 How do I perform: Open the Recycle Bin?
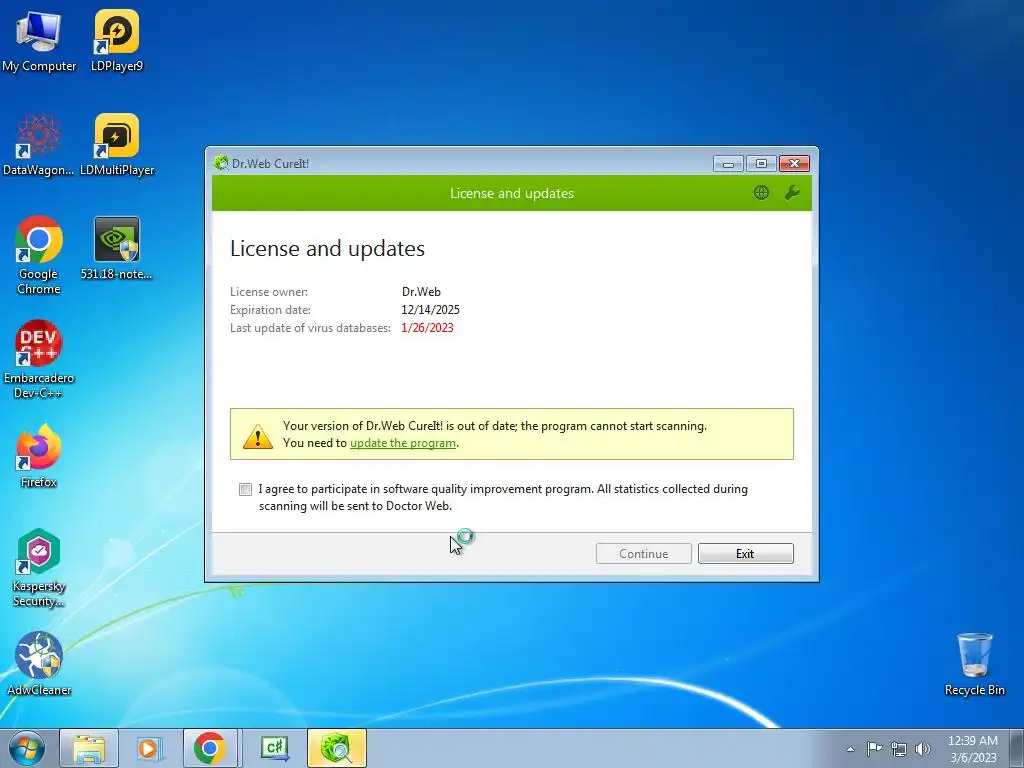974,664
